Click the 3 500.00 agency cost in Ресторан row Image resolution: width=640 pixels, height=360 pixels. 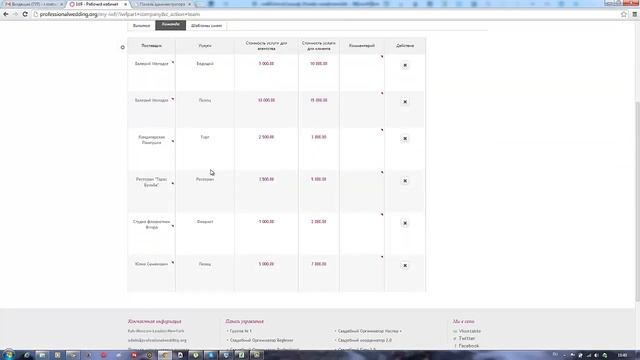click(x=266, y=179)
